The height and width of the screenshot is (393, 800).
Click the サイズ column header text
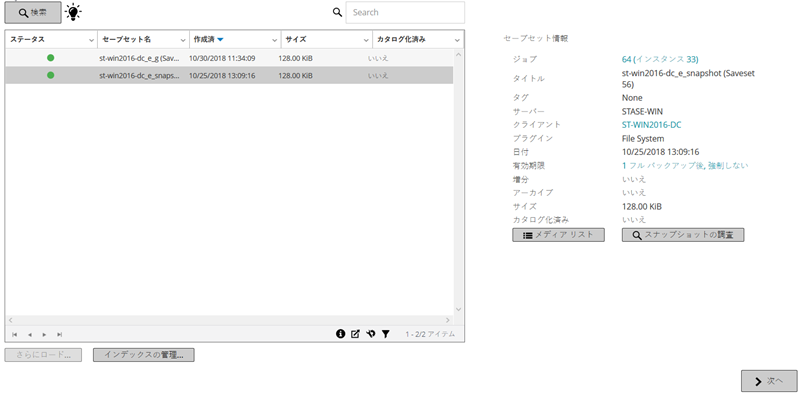[x=295, y=39]
